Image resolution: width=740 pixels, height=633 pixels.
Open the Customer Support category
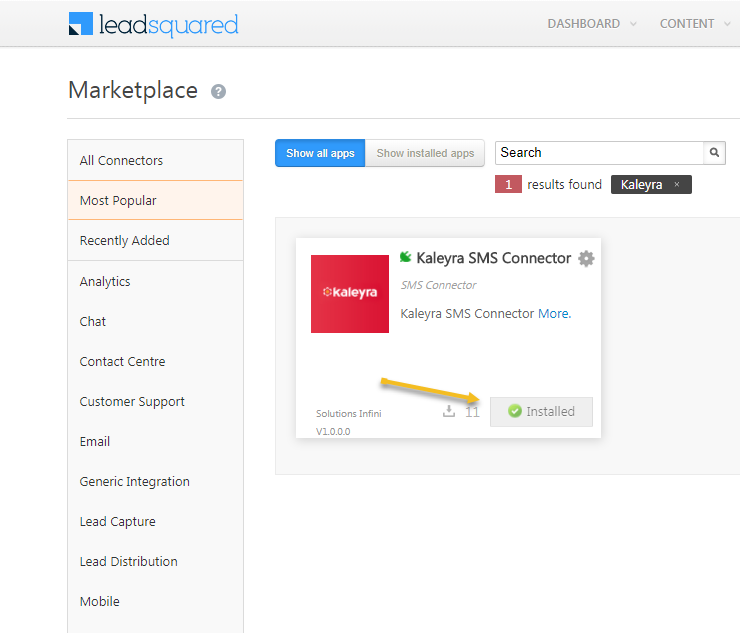(x=155, y=402)
